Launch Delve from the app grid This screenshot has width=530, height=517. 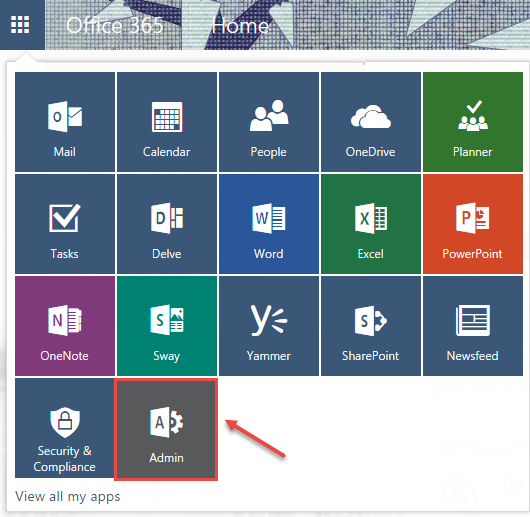pos(167,224)
